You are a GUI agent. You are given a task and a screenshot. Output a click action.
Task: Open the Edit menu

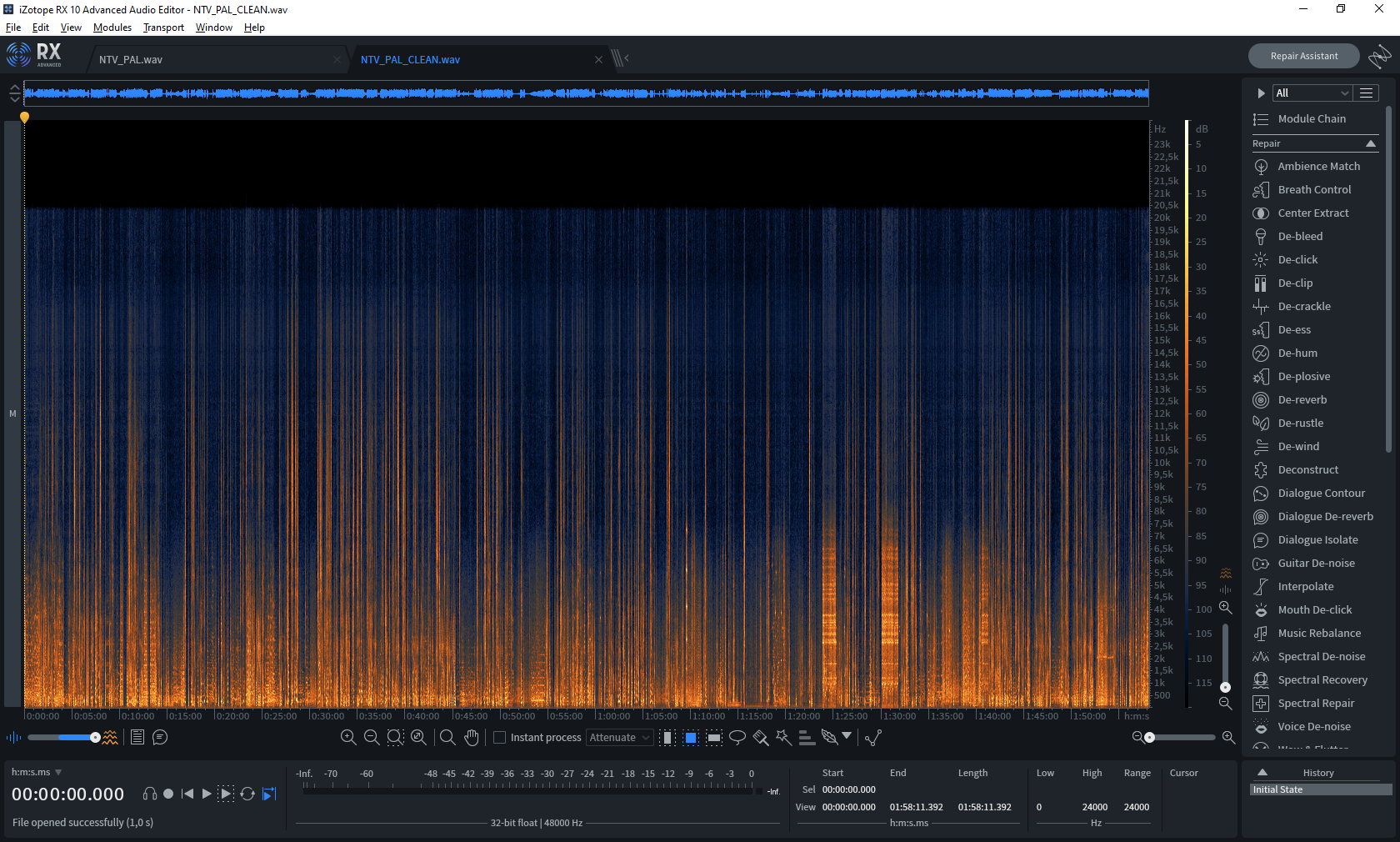coord(41,28)
